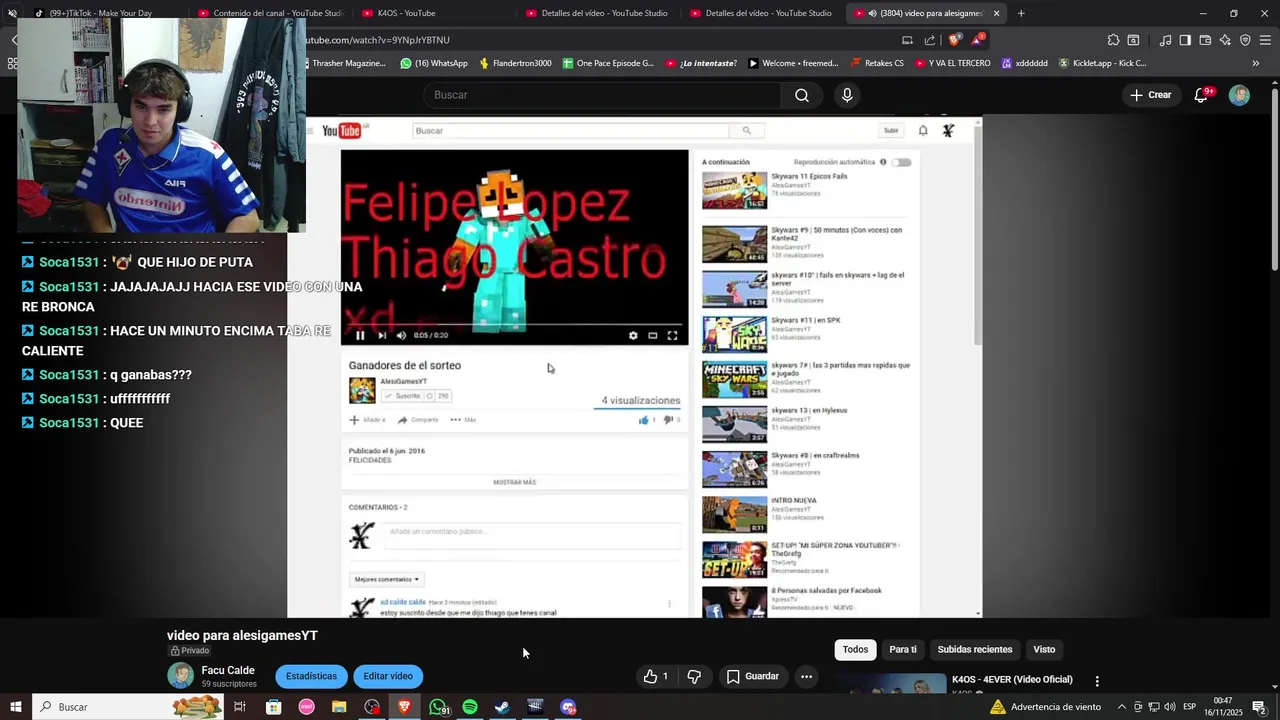Open the Más ellipsis menu under recorded video
Image resolution: width=1280 pixels, height=720 pixels.
pyautogui.click(x=463, y=420)
